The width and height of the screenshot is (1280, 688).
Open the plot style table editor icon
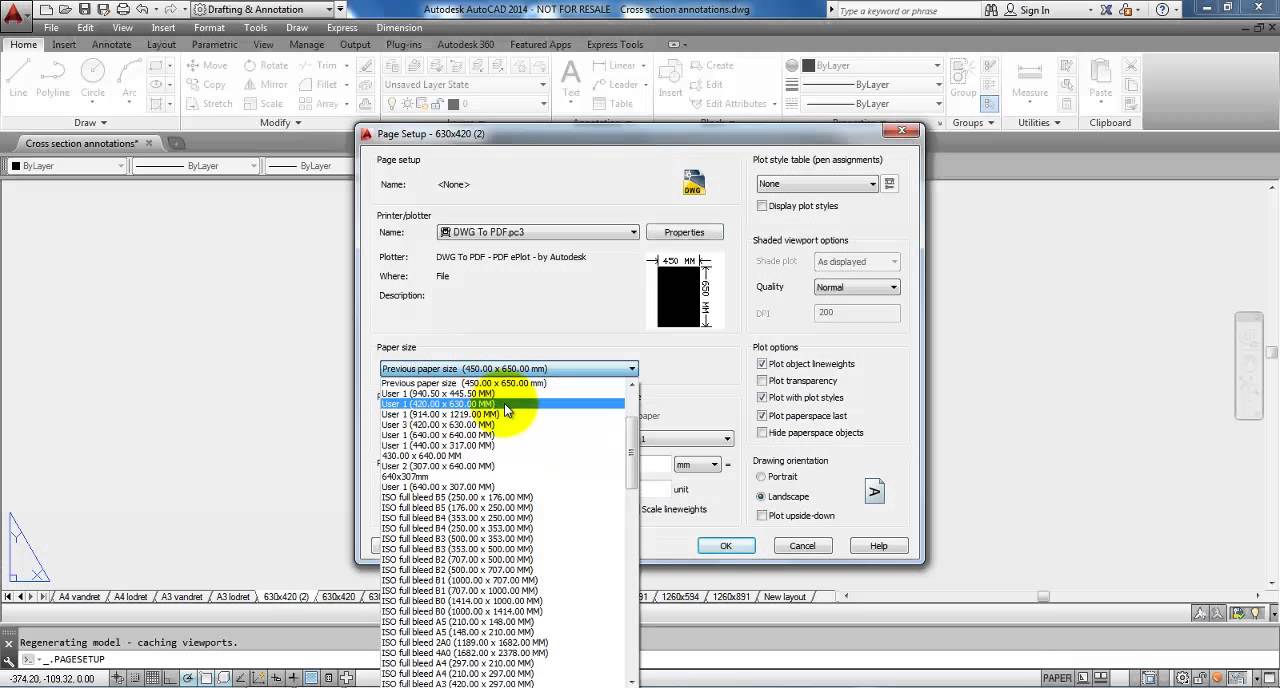click(890, 184)
